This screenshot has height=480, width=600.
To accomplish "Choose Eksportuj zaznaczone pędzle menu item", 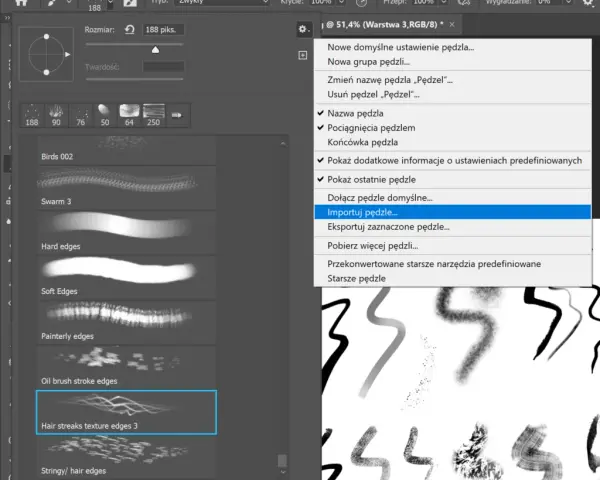I will (x=453, y=227).
